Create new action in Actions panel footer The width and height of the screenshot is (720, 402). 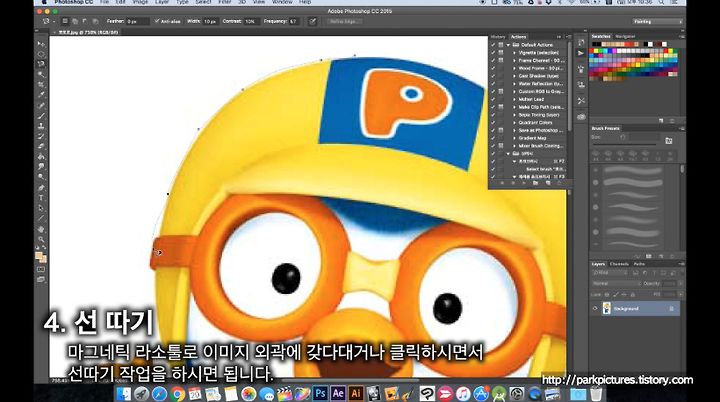548,183
